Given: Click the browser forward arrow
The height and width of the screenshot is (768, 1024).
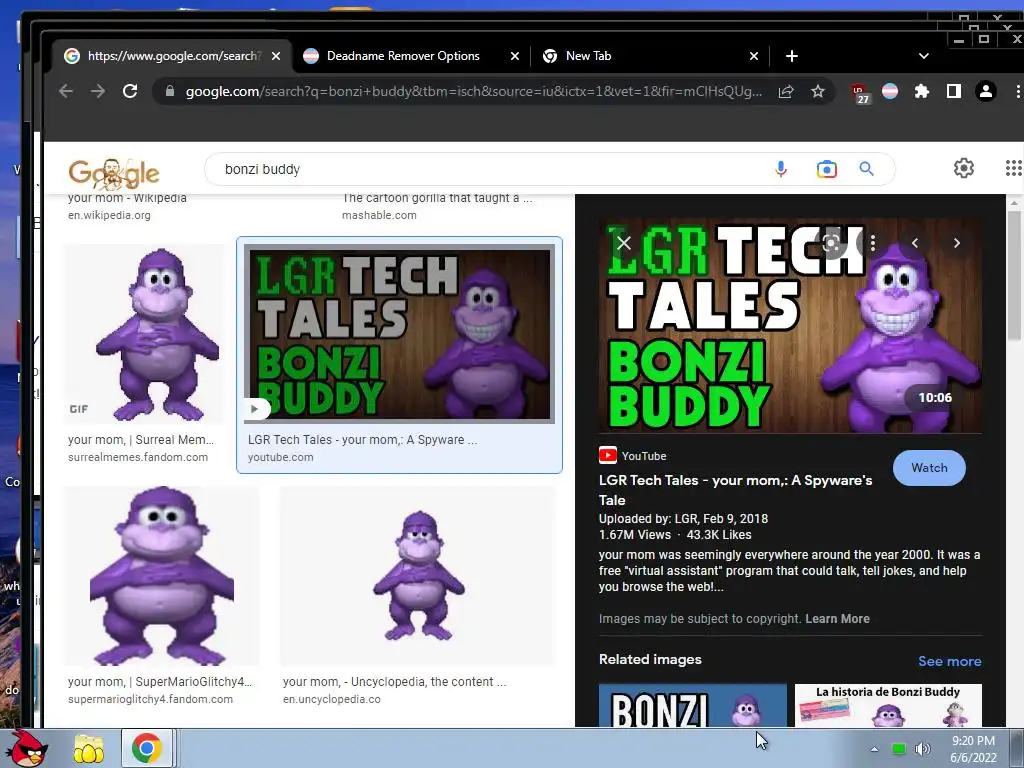Looking at the screenshot, I should 98,91.
